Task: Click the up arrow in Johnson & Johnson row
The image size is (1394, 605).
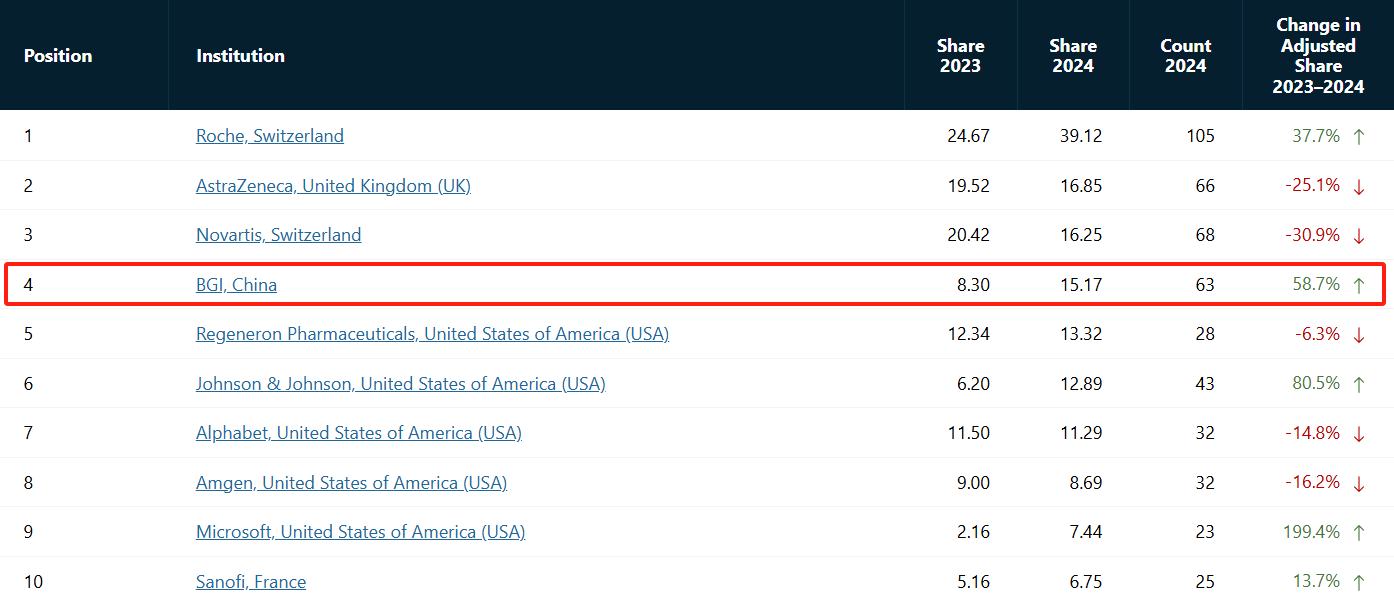Action: (x=1358, y=385)
